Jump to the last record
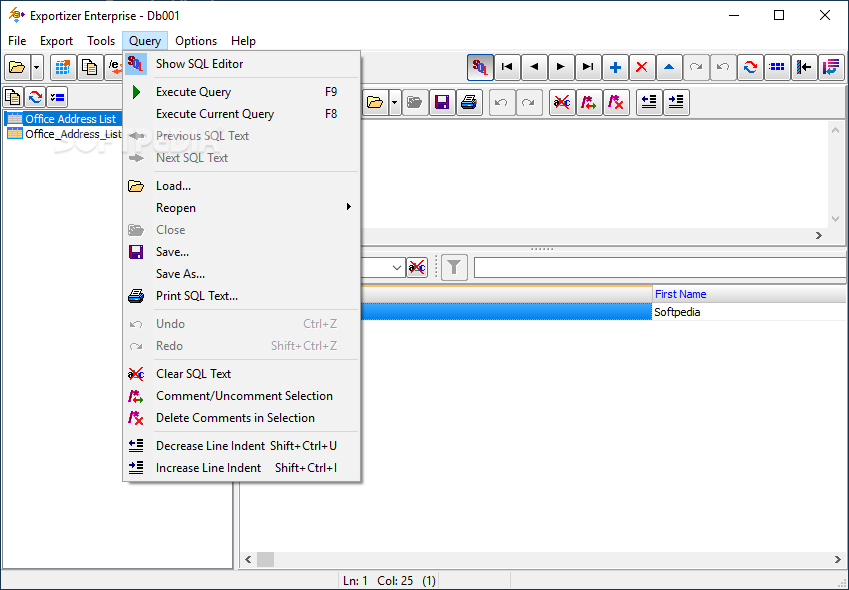The width and height of the screenshot is (849, 590). 588,67
